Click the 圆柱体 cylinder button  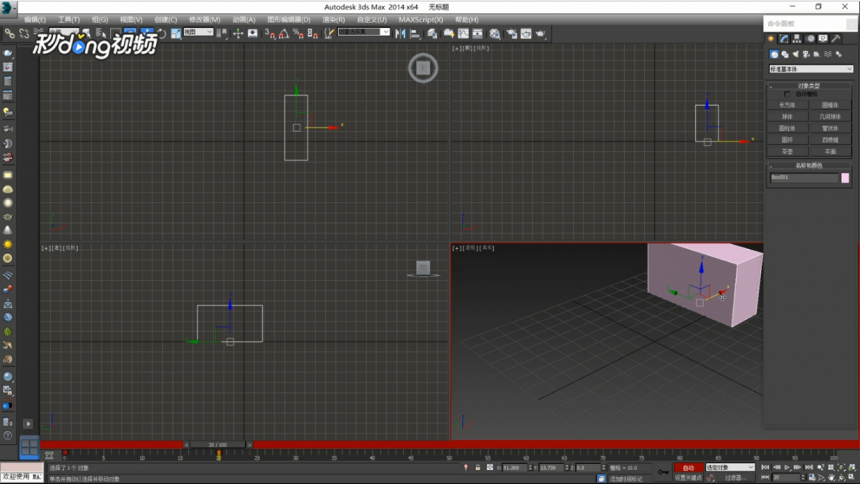(787, 128)
